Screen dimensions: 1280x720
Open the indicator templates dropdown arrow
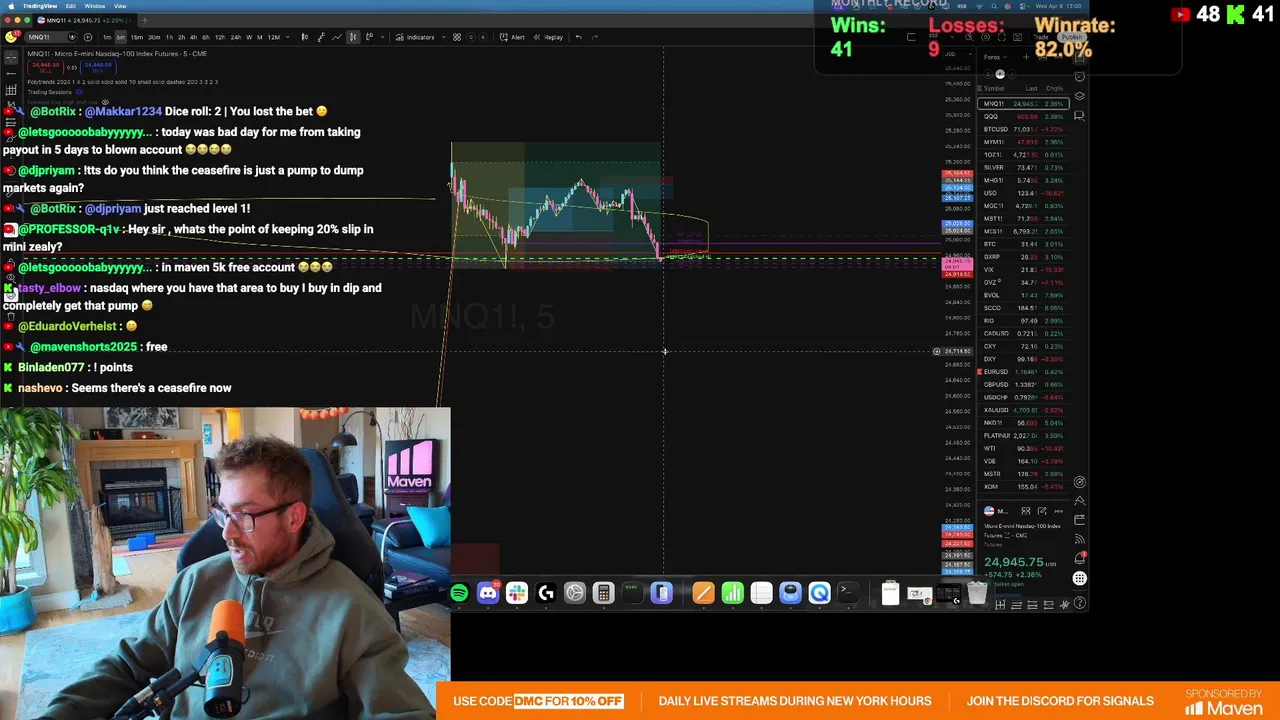pos(443,37)
